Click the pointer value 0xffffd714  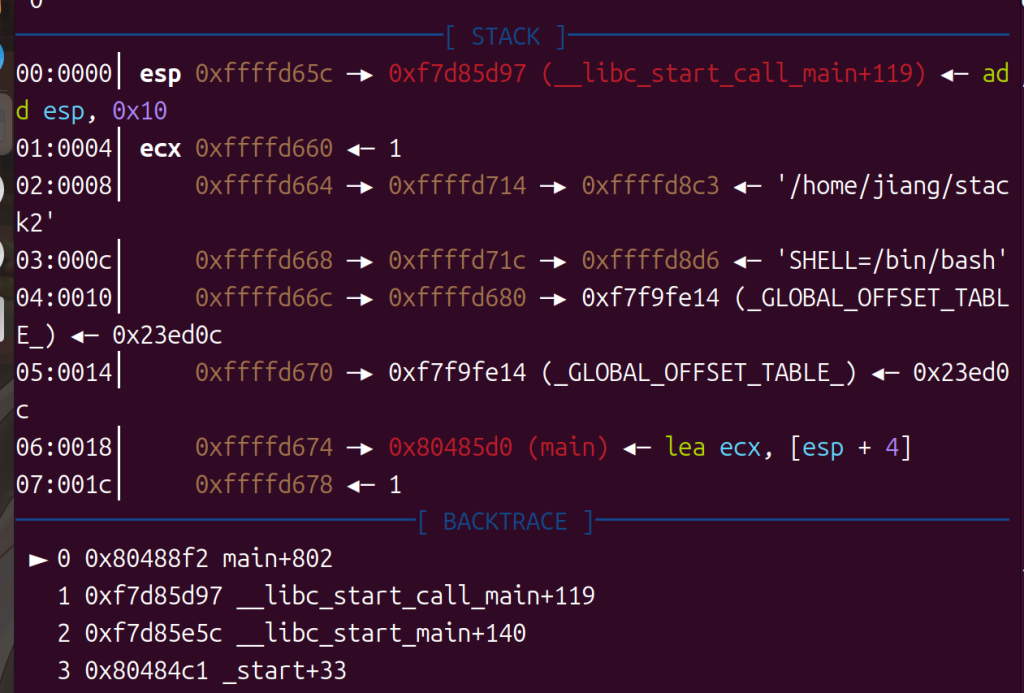pos(457,186)
